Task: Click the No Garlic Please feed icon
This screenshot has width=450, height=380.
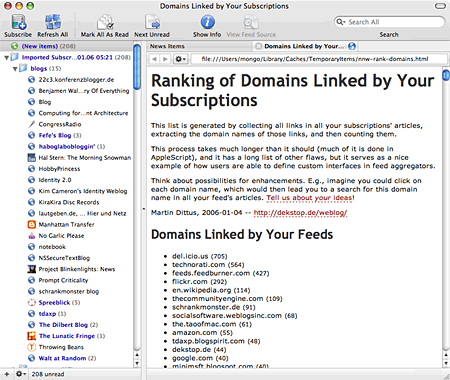Action: tap(31, 236)
